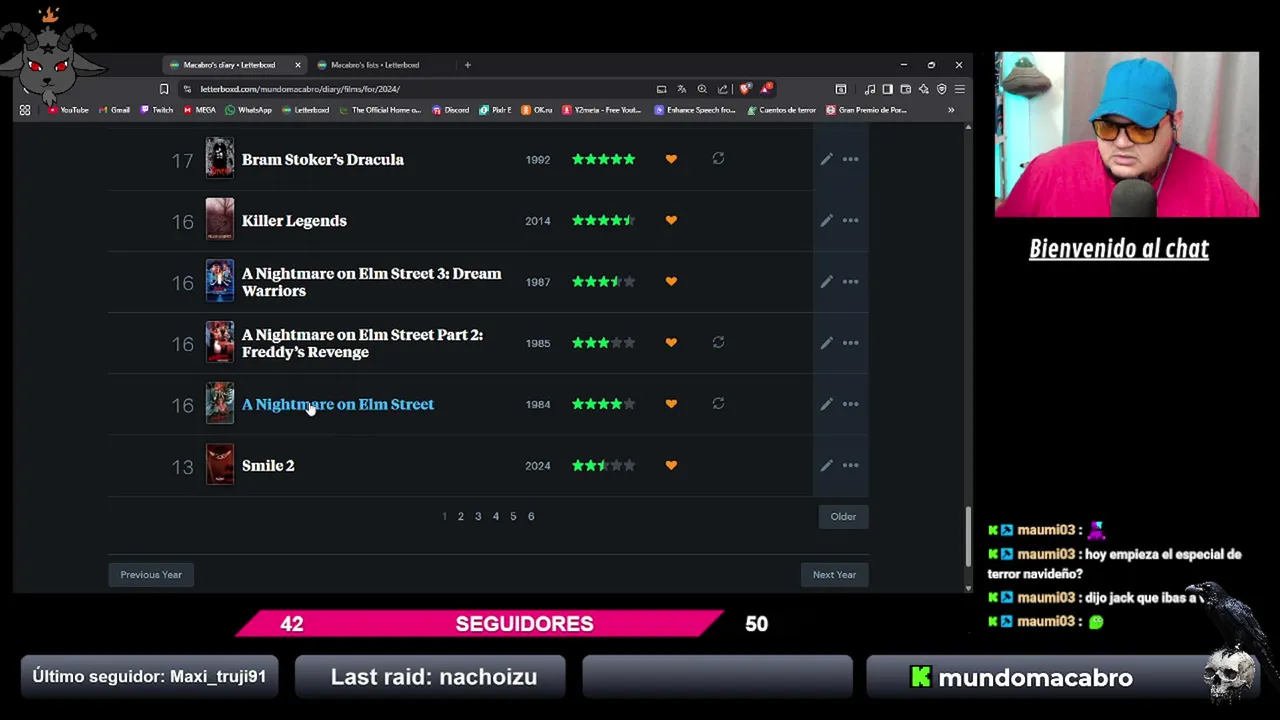Open the Twitch bookmark

[x=156, y=110]
